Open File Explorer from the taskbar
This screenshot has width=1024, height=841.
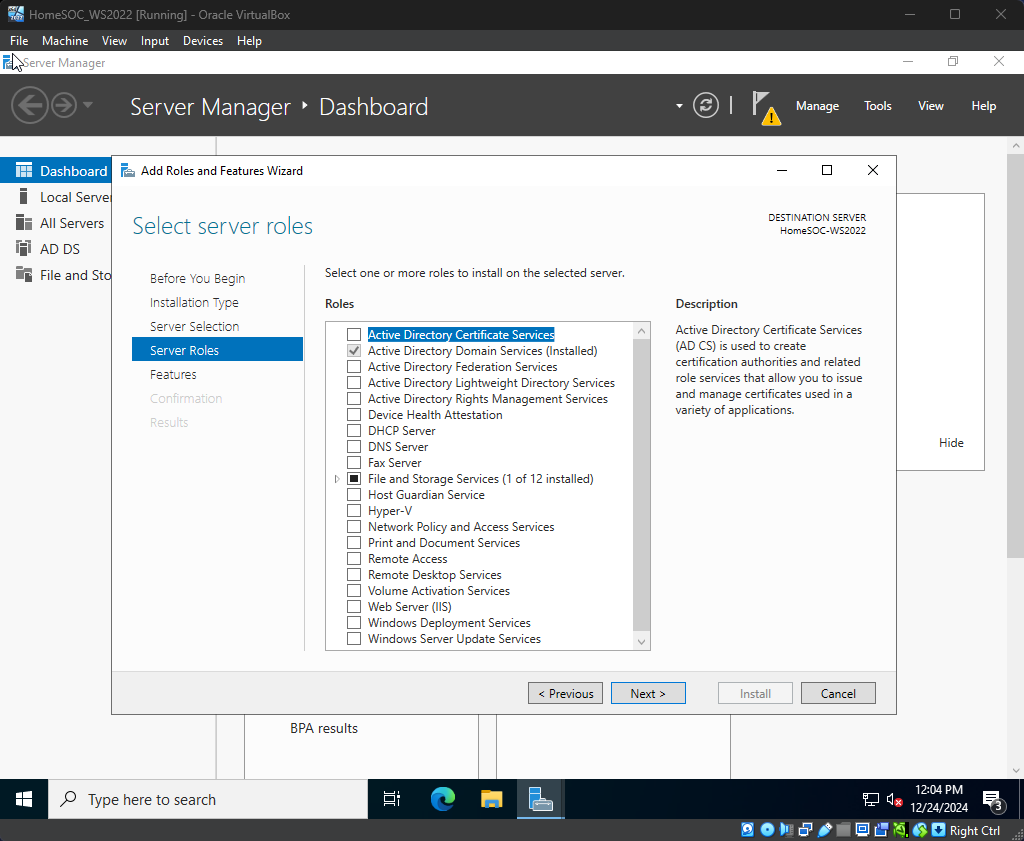[491, 799]
